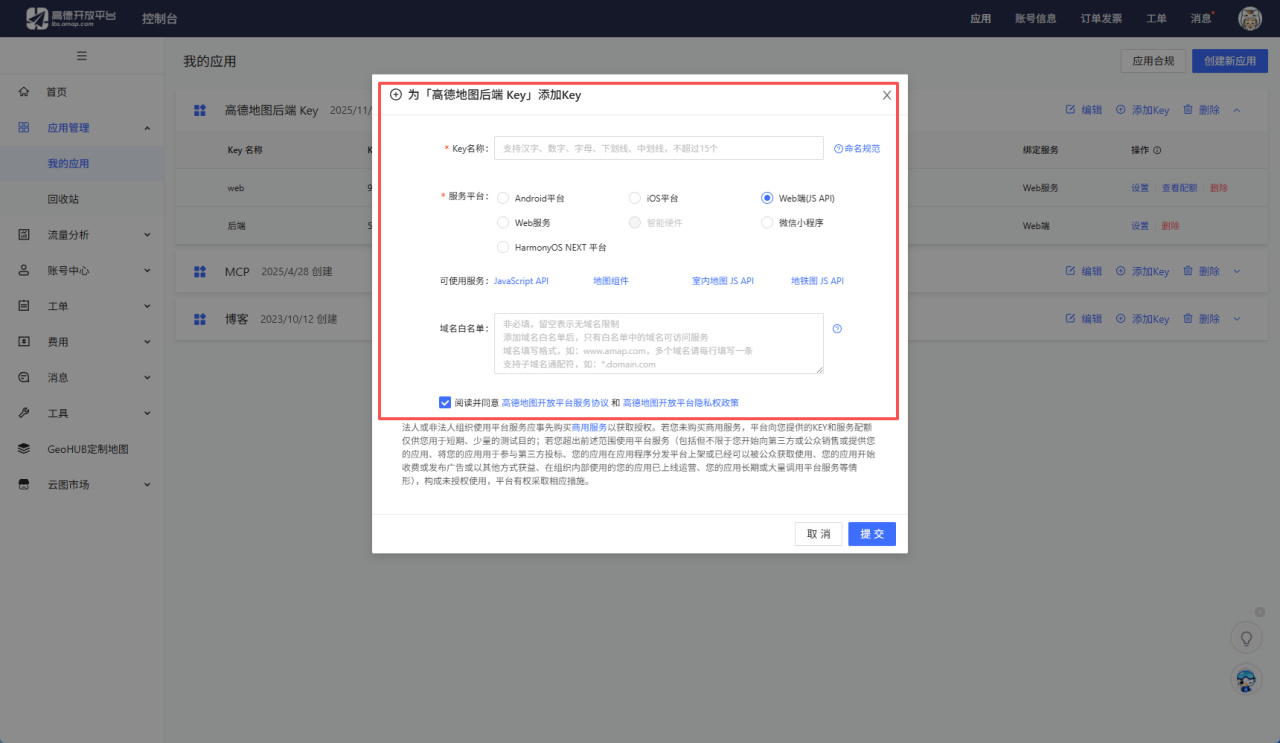Click the grid icon of the MCP app
Viewport: 1280px width, 743px height.
tap(200, 271)
